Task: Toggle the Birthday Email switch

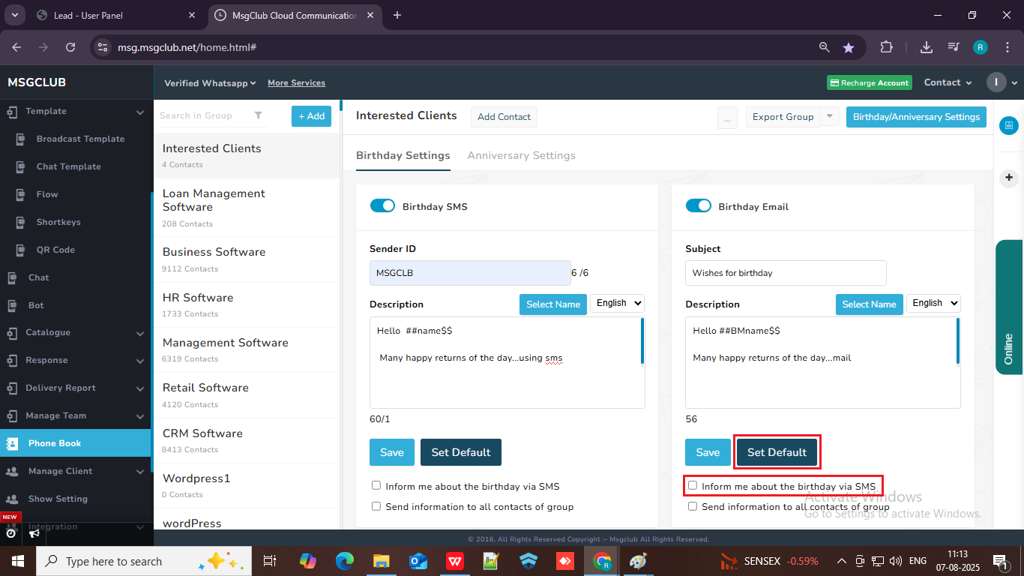Action: [698, 206]
